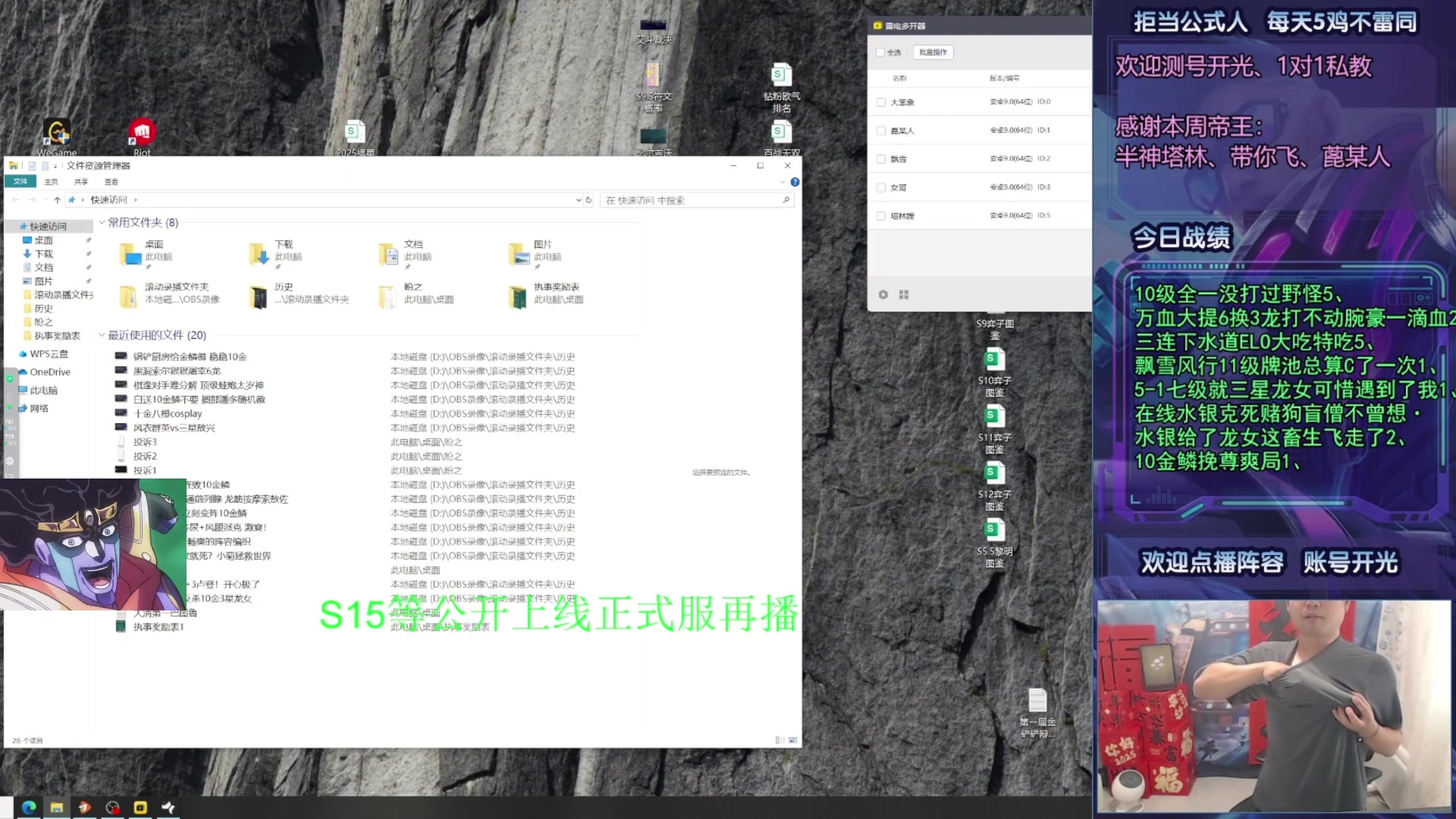Tick the checkbox for 女哥
The width and height of the screenshot is (1456, 819).
[880, 187]
